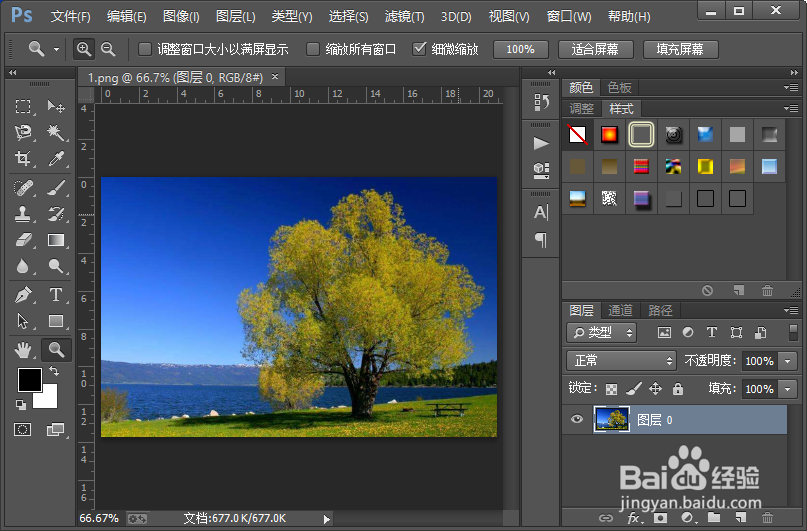Open the Layers panel flyout menu

(791, 310)
